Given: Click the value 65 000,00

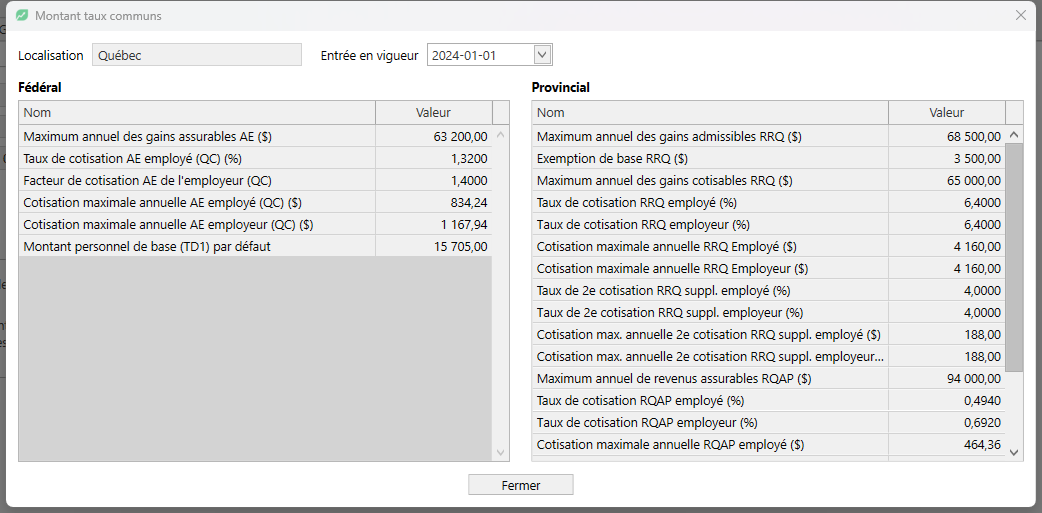Looking at the screenshot, I should [974, 180].
